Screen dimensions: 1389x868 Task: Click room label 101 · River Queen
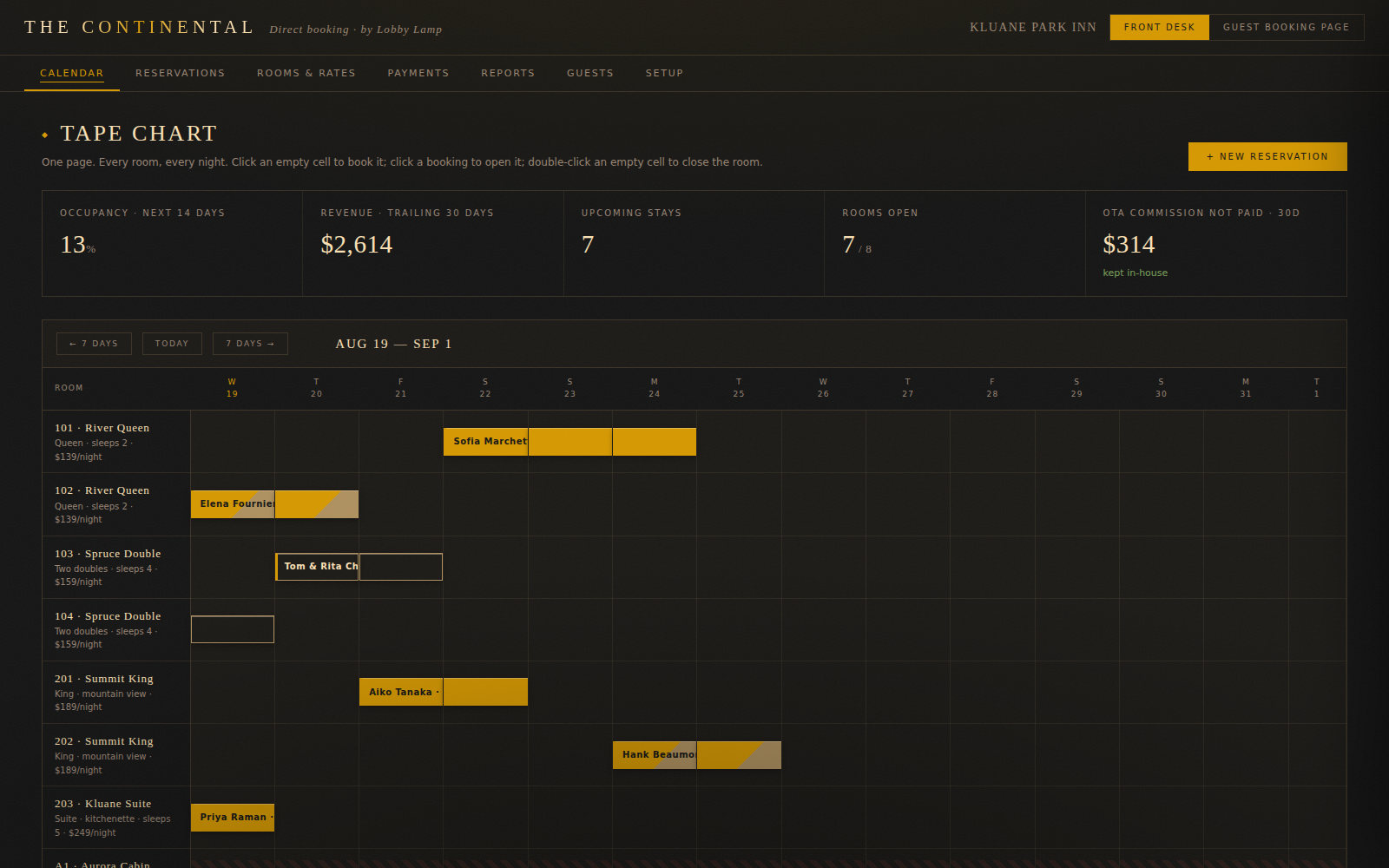click(102, 428)
